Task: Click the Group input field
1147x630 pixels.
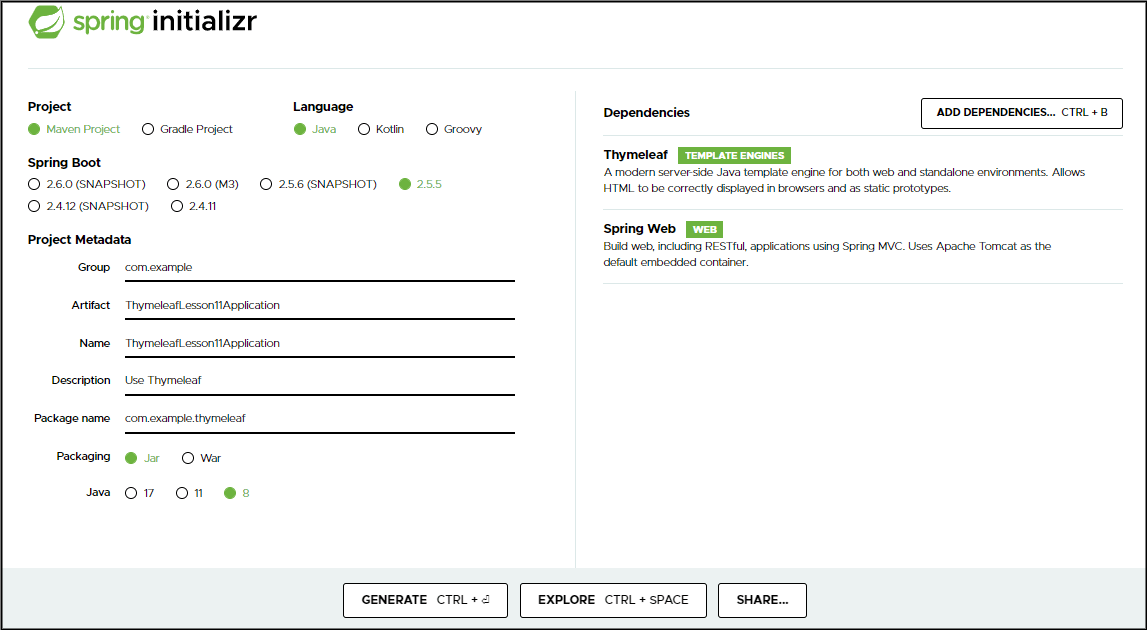Action: tap(318, 267)
